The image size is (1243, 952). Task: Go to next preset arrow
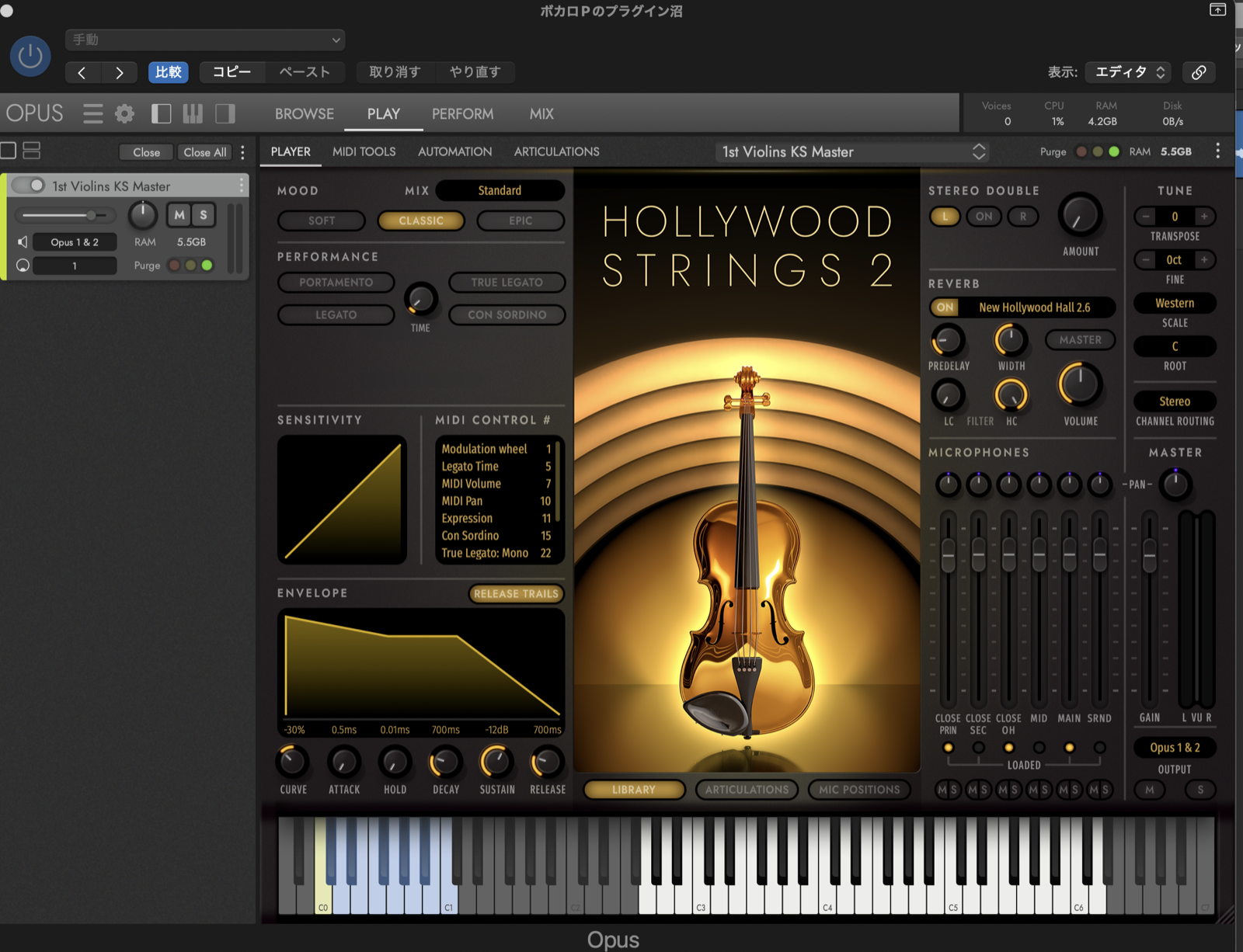click(x=119, y=72)
